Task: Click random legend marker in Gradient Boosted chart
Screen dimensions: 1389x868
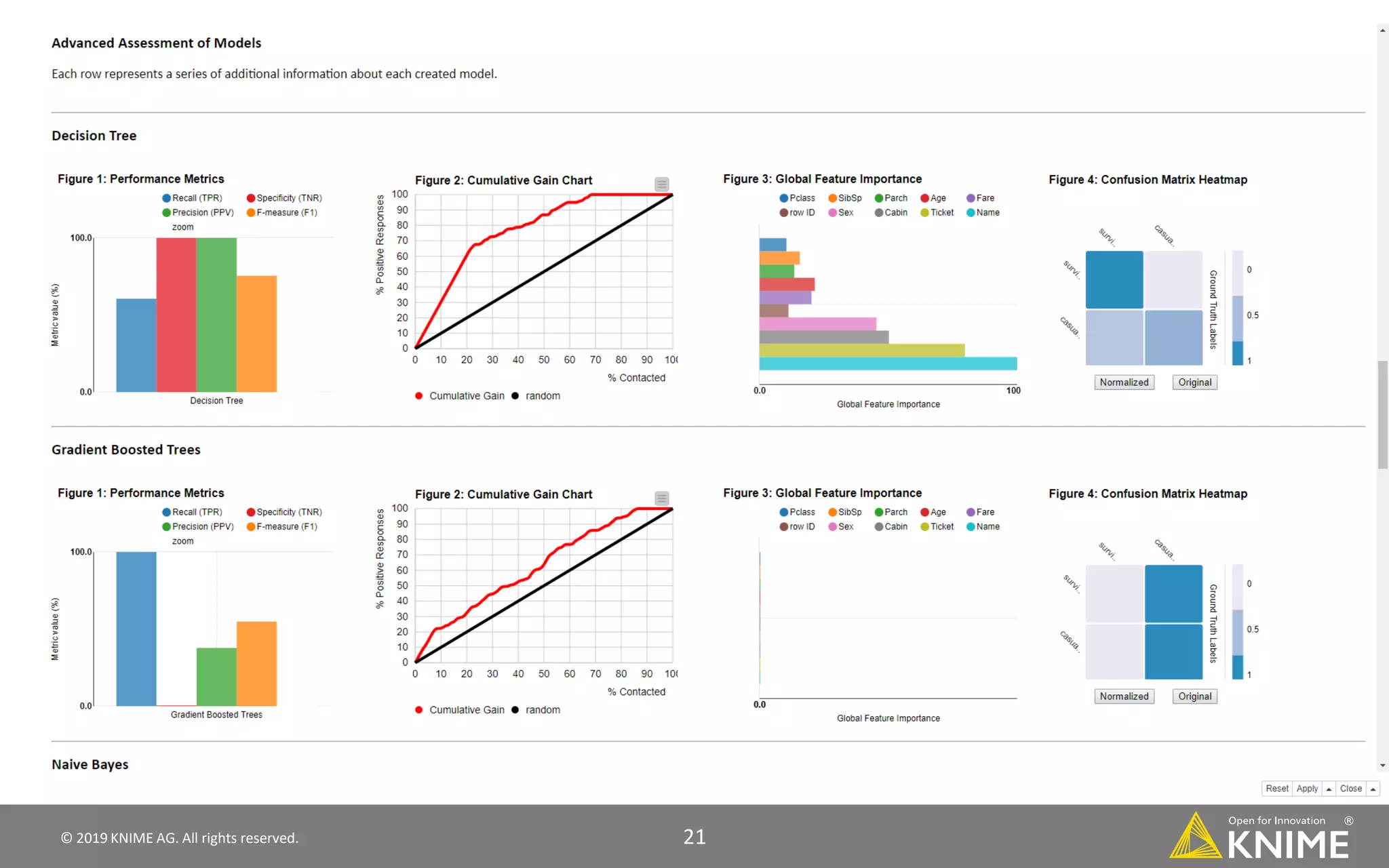Action: 515,710
